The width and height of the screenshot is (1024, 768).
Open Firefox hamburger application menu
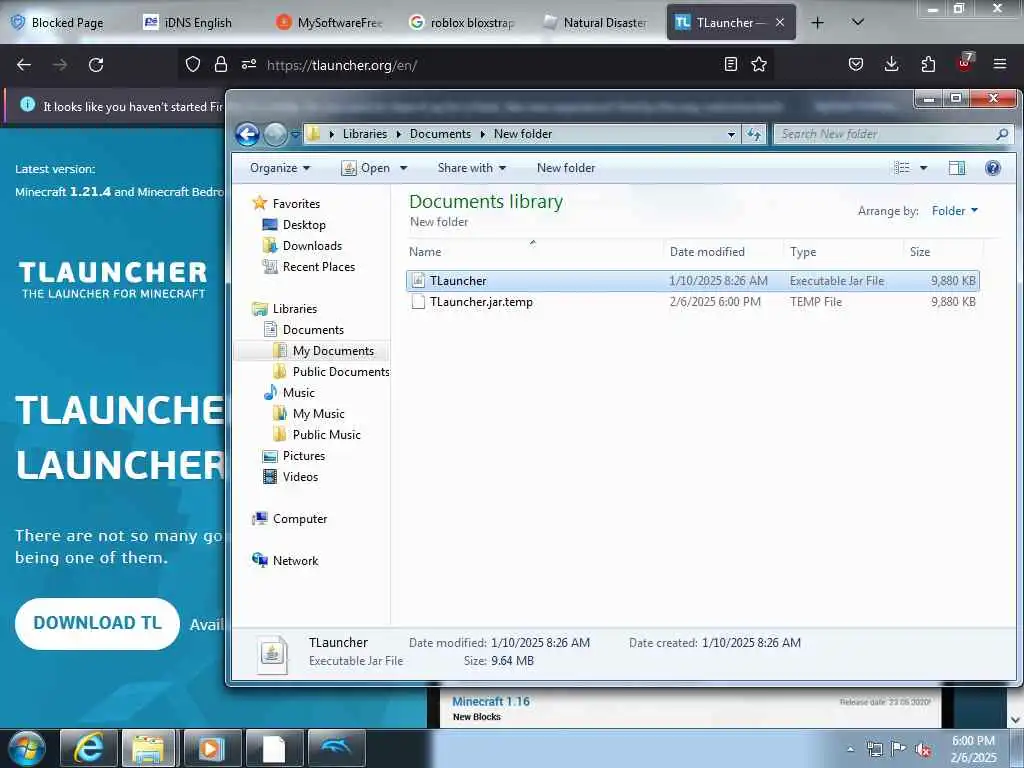coord(1000,64)
